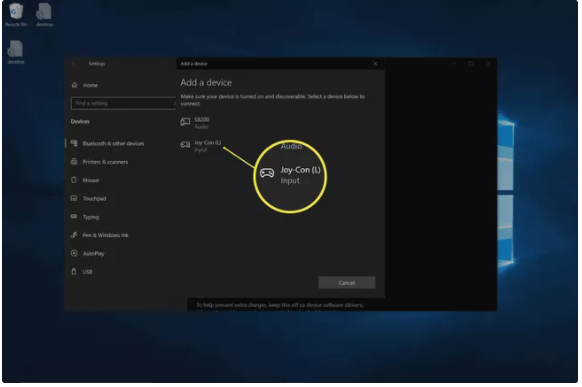Open AutoPlay settings page
The height and width of the screenshot is (387, 582).
click(94, 254)
